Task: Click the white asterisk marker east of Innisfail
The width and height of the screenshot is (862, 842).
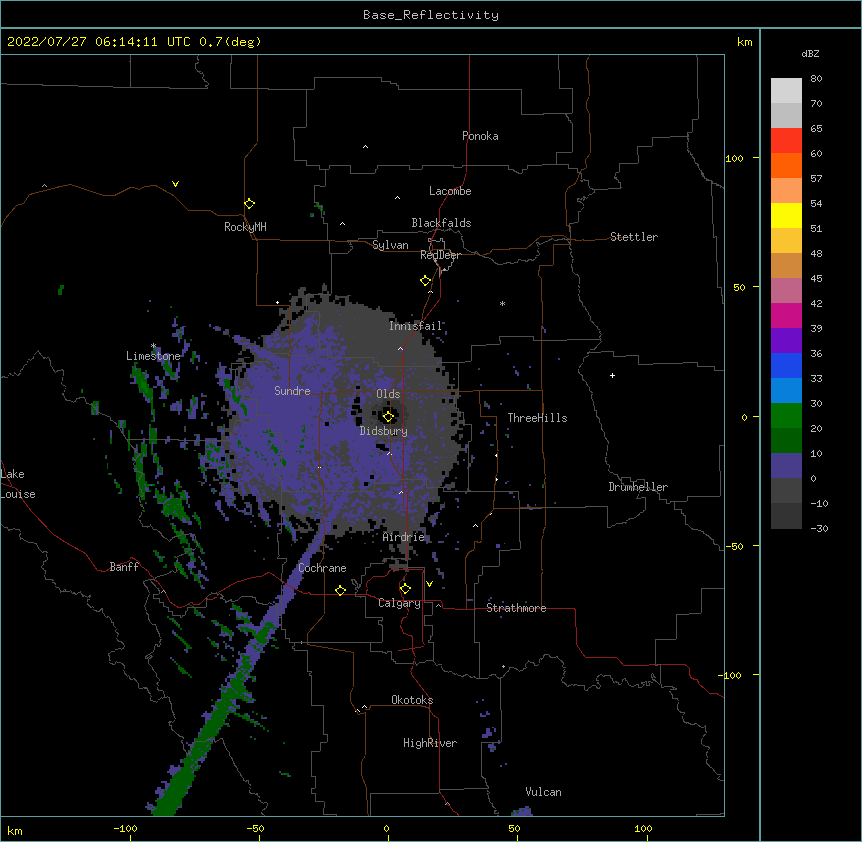Action: [502, 303]
